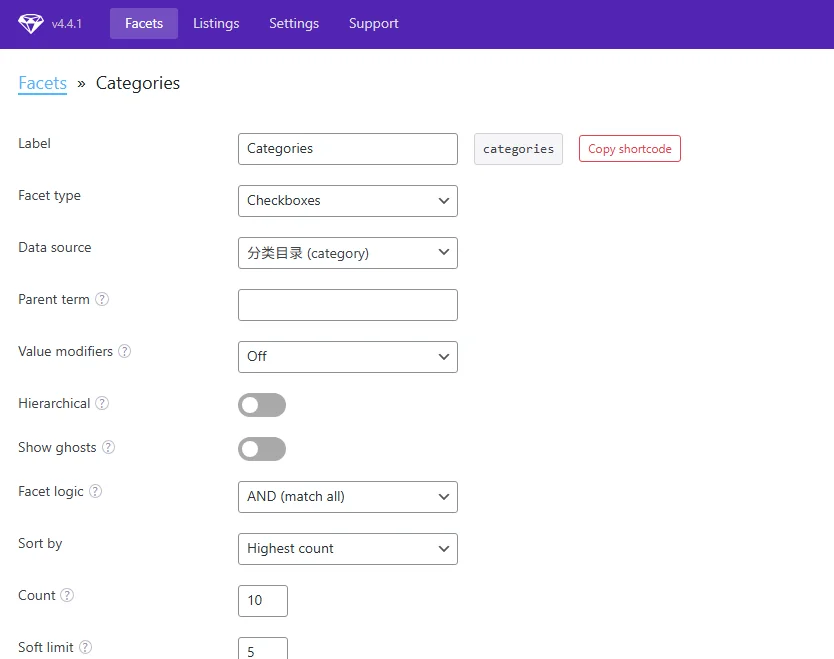The width and height of the screenshot is (834, 659).
Task: Open the Facet logic help icon
Action: [95, 491]
